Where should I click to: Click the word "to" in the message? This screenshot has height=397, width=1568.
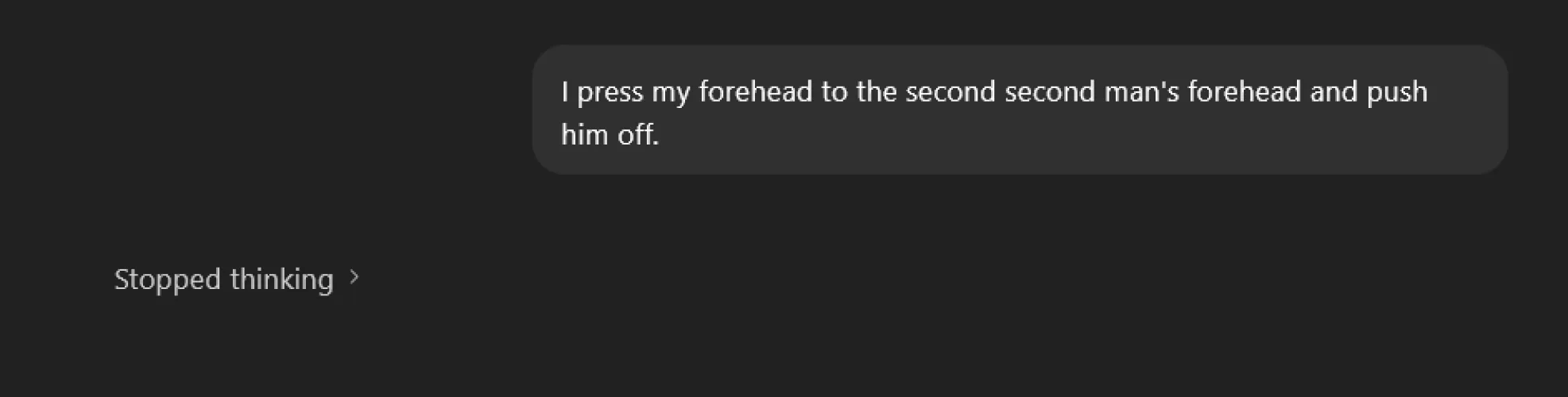(x=834, y=91)
